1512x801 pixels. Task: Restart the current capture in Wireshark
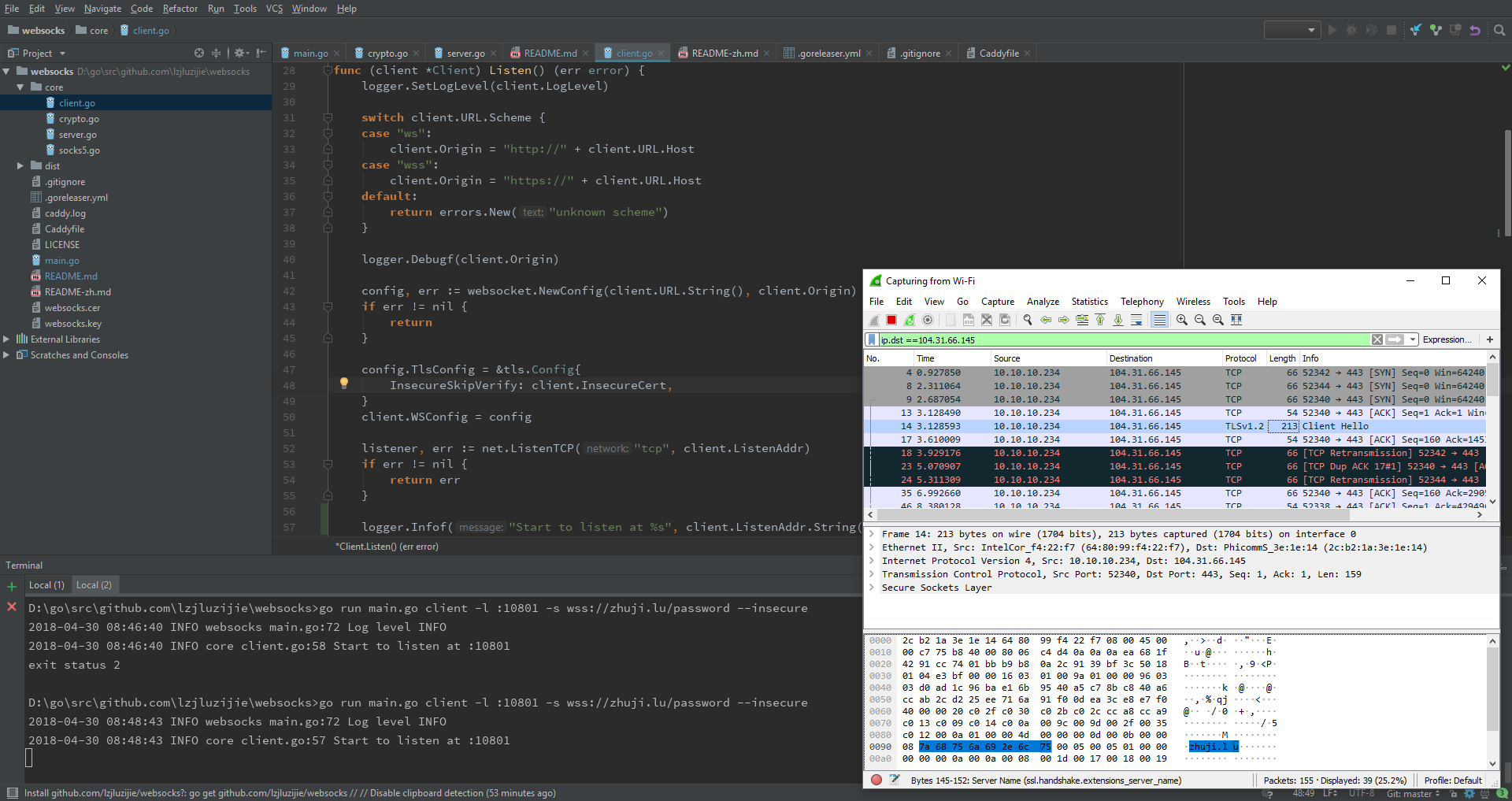910,320
